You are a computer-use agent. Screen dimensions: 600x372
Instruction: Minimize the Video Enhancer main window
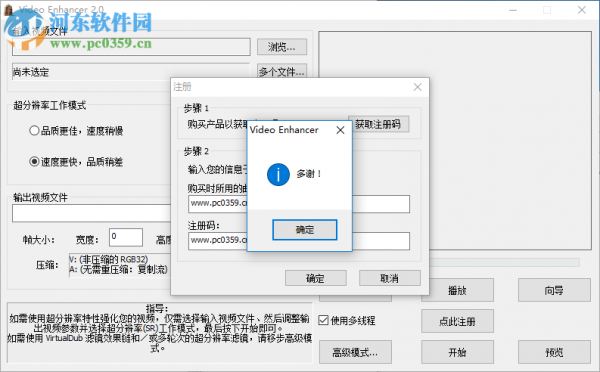(513, 10)
